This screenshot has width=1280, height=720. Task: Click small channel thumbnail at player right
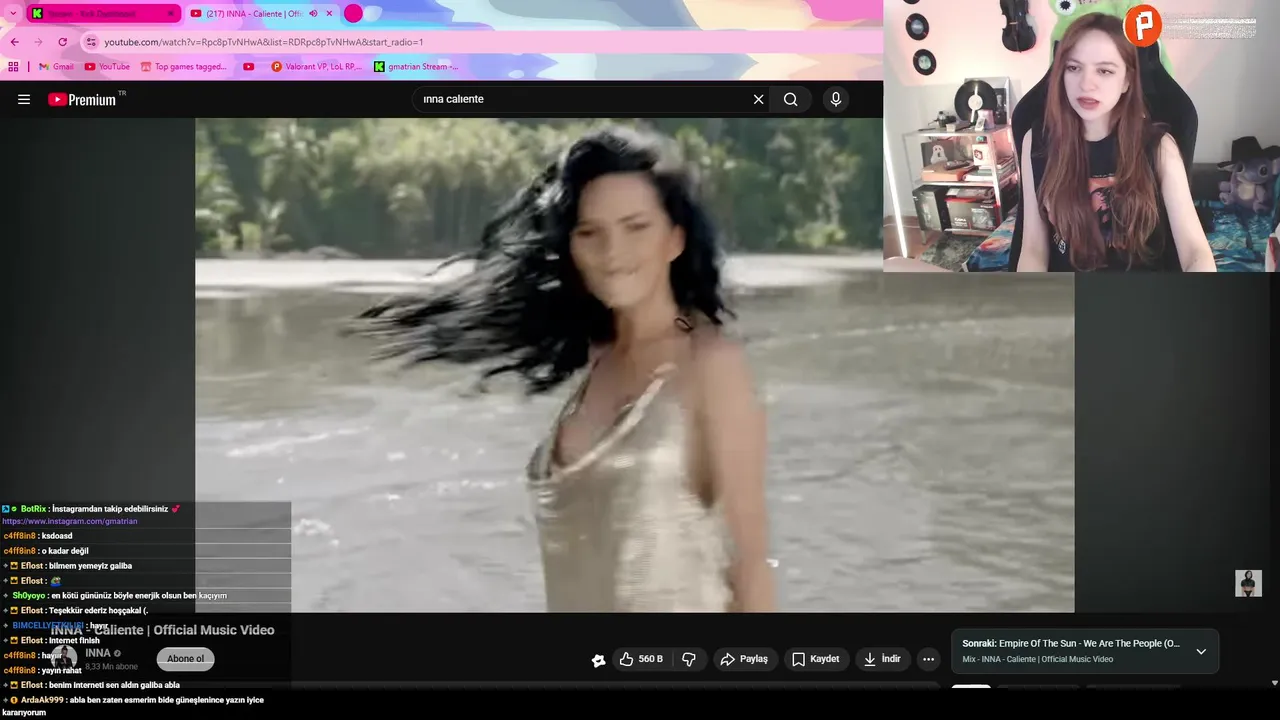click(1248, 583)
